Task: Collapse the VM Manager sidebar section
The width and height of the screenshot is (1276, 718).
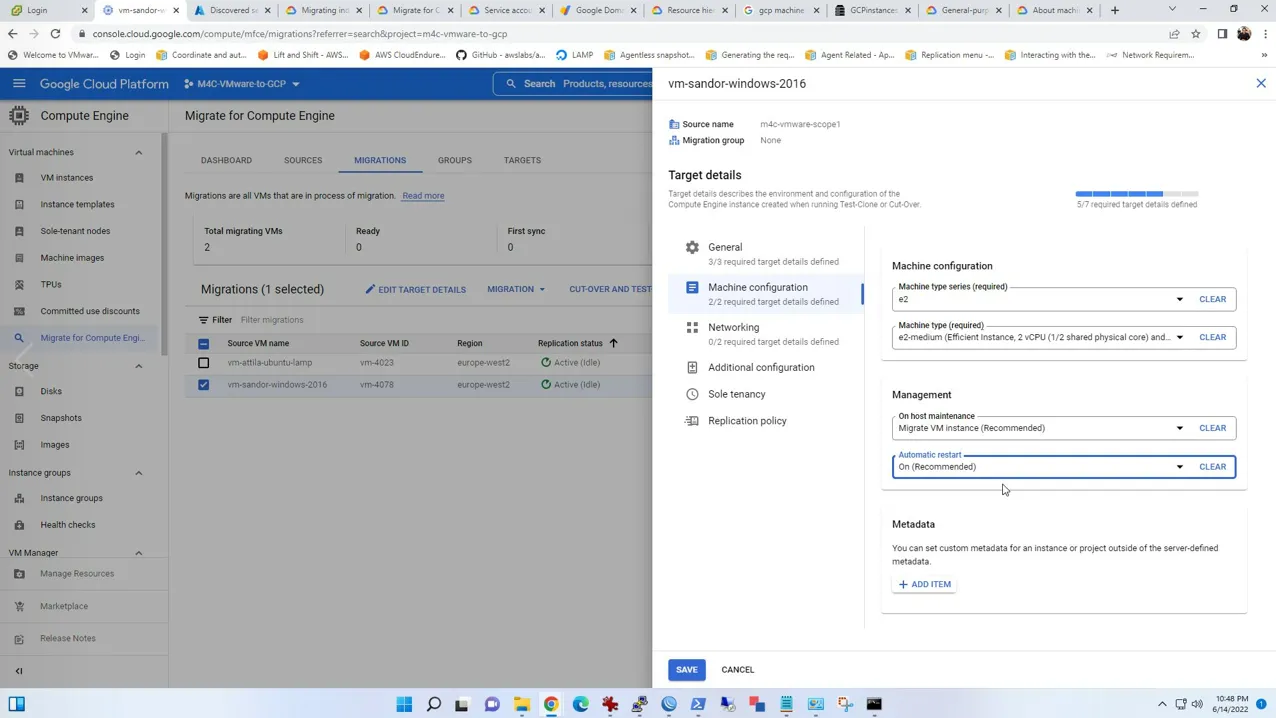Action: coord(139,553)
